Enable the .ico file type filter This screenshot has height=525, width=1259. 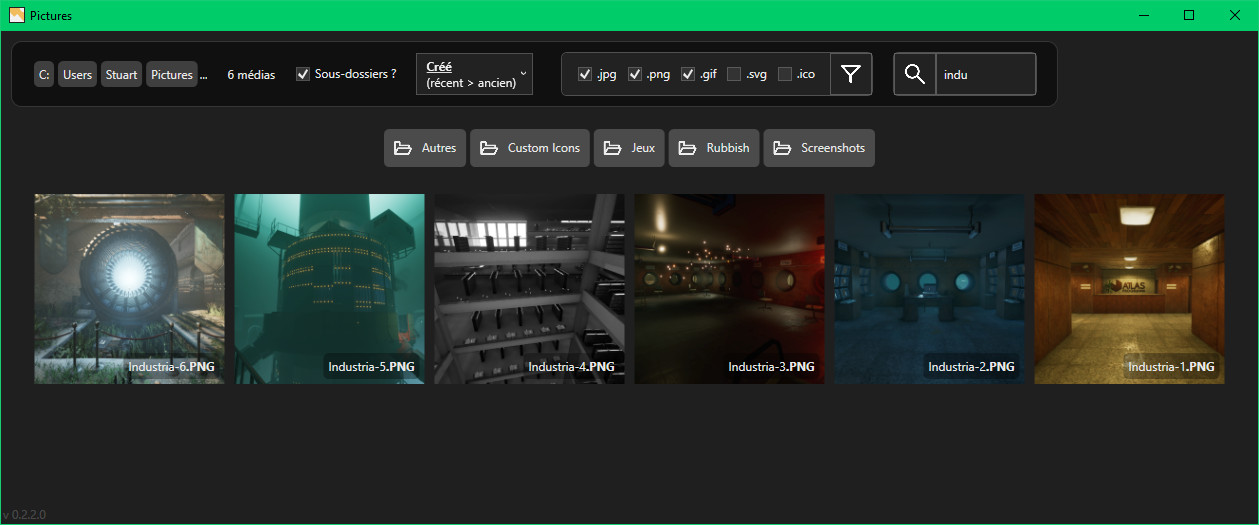(785, 74)
